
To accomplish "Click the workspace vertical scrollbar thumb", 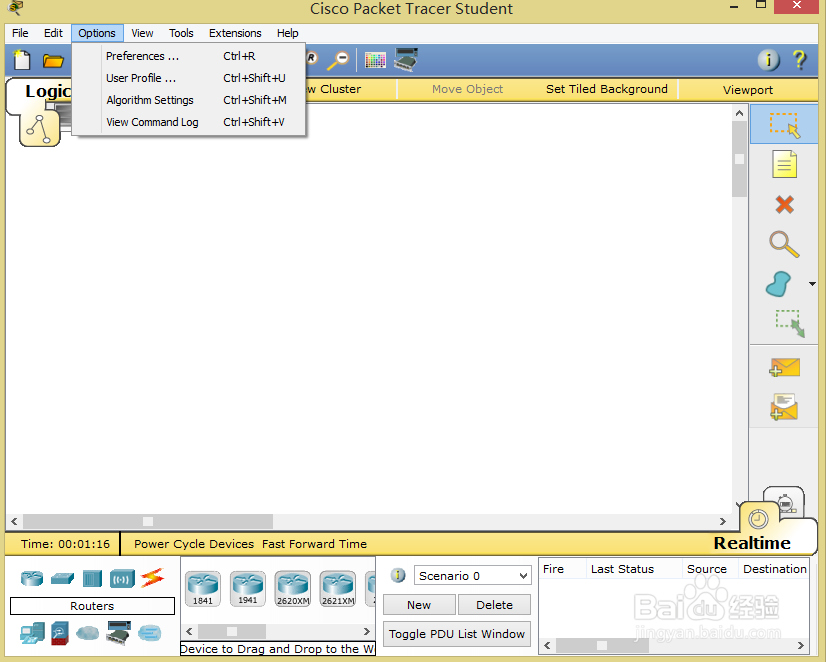I will click(740, 159).
